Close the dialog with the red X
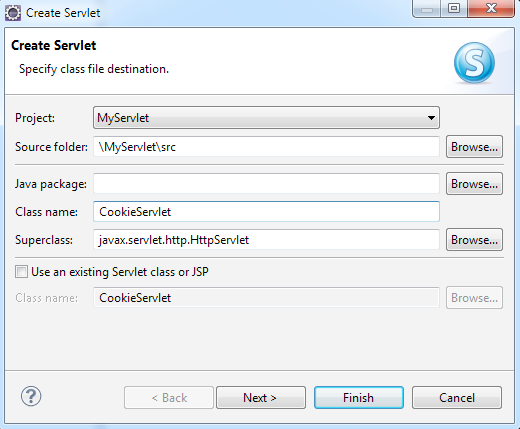 [491, 8]
